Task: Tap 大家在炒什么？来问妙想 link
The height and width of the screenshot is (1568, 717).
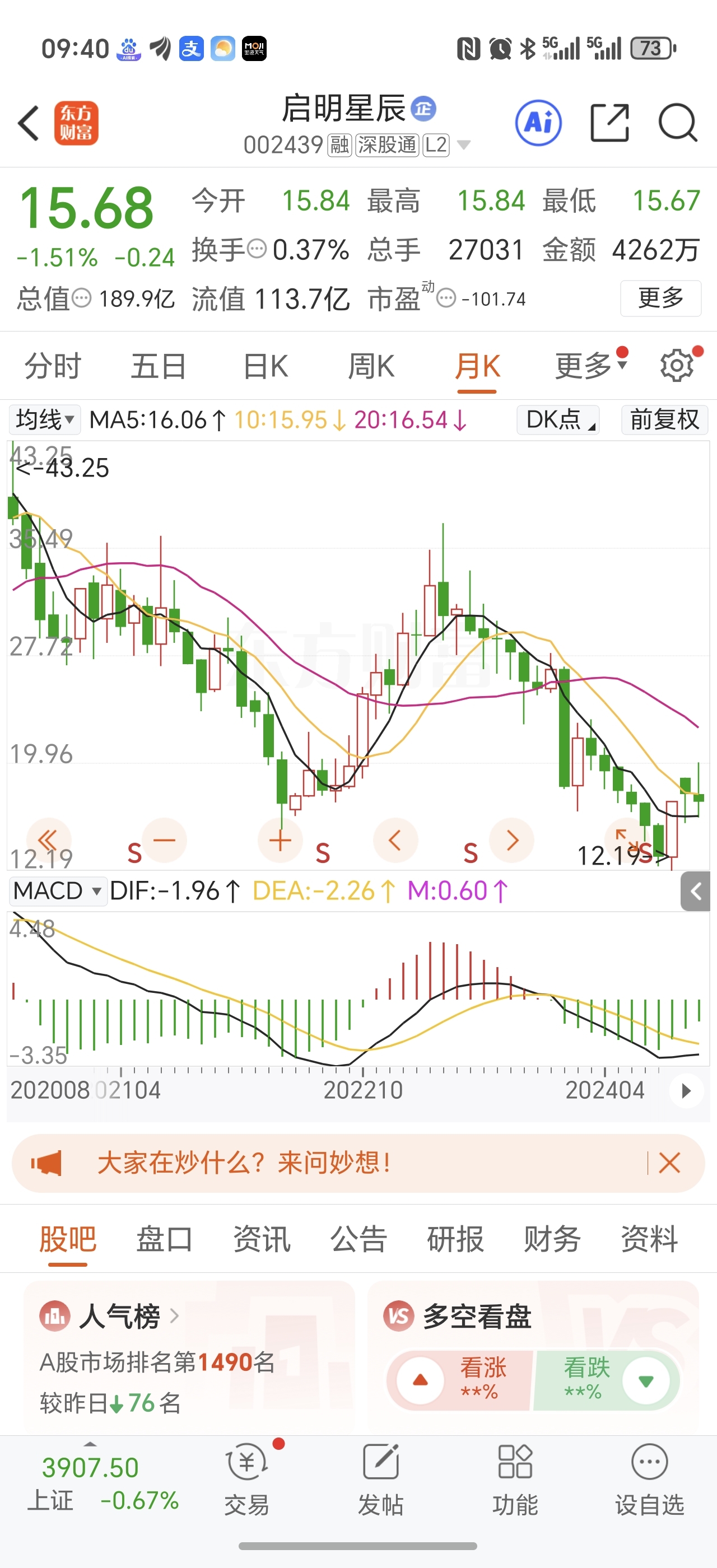Action: click(244, 1163)
